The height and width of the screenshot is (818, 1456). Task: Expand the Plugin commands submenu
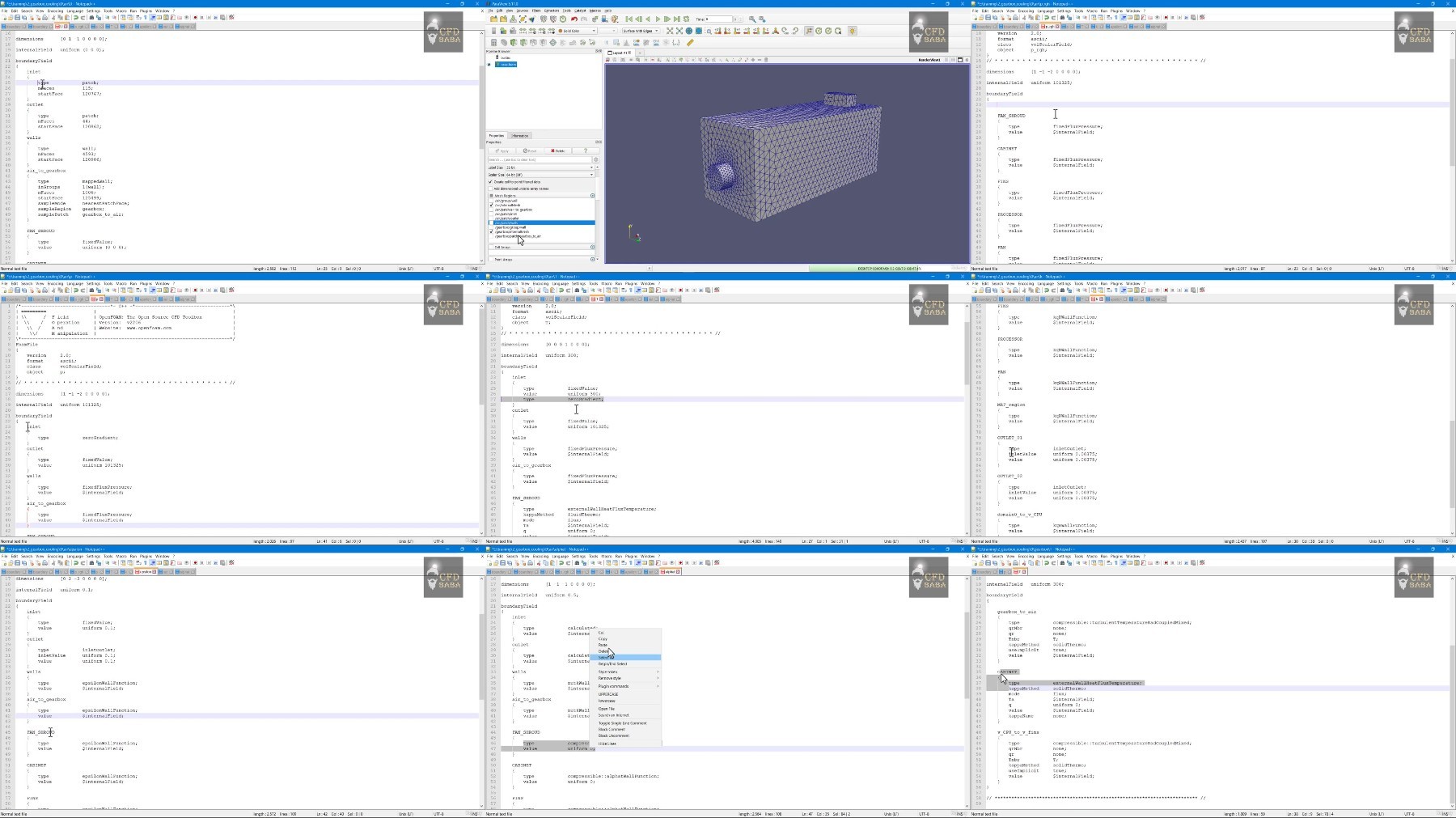point(627,686)
